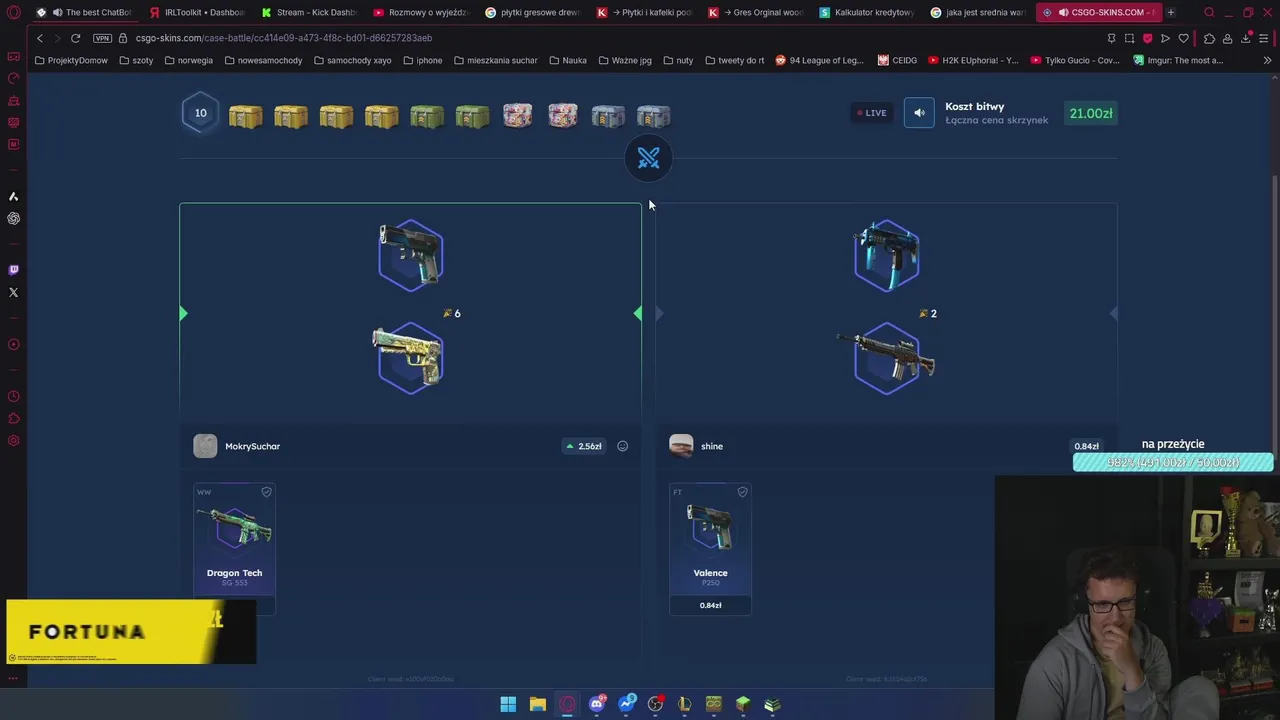Open the Nauka bookmark folder
Screen dimensions: 1280x720
(567, 60)
